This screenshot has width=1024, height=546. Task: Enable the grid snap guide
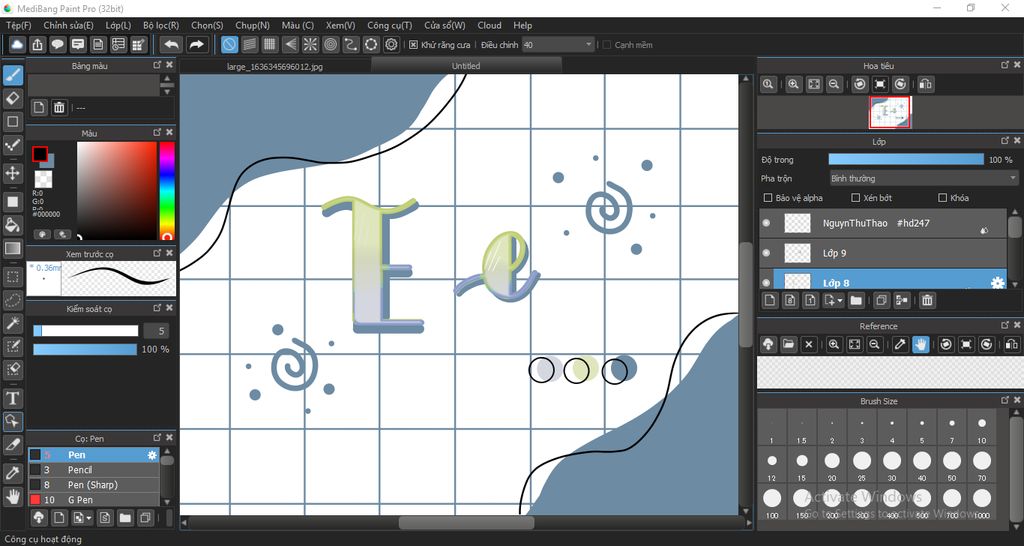(x=270, y=44)
